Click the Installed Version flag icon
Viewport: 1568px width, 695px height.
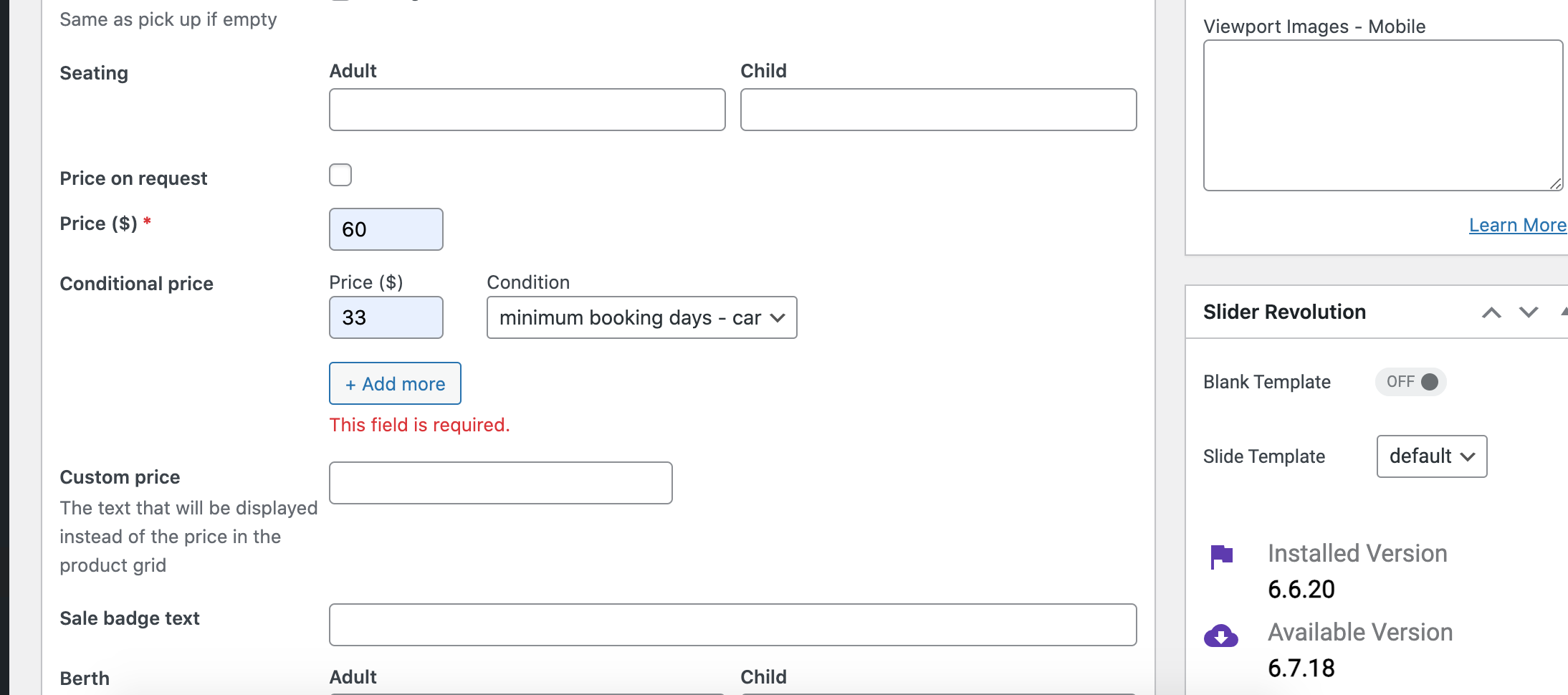[1221, 556]
